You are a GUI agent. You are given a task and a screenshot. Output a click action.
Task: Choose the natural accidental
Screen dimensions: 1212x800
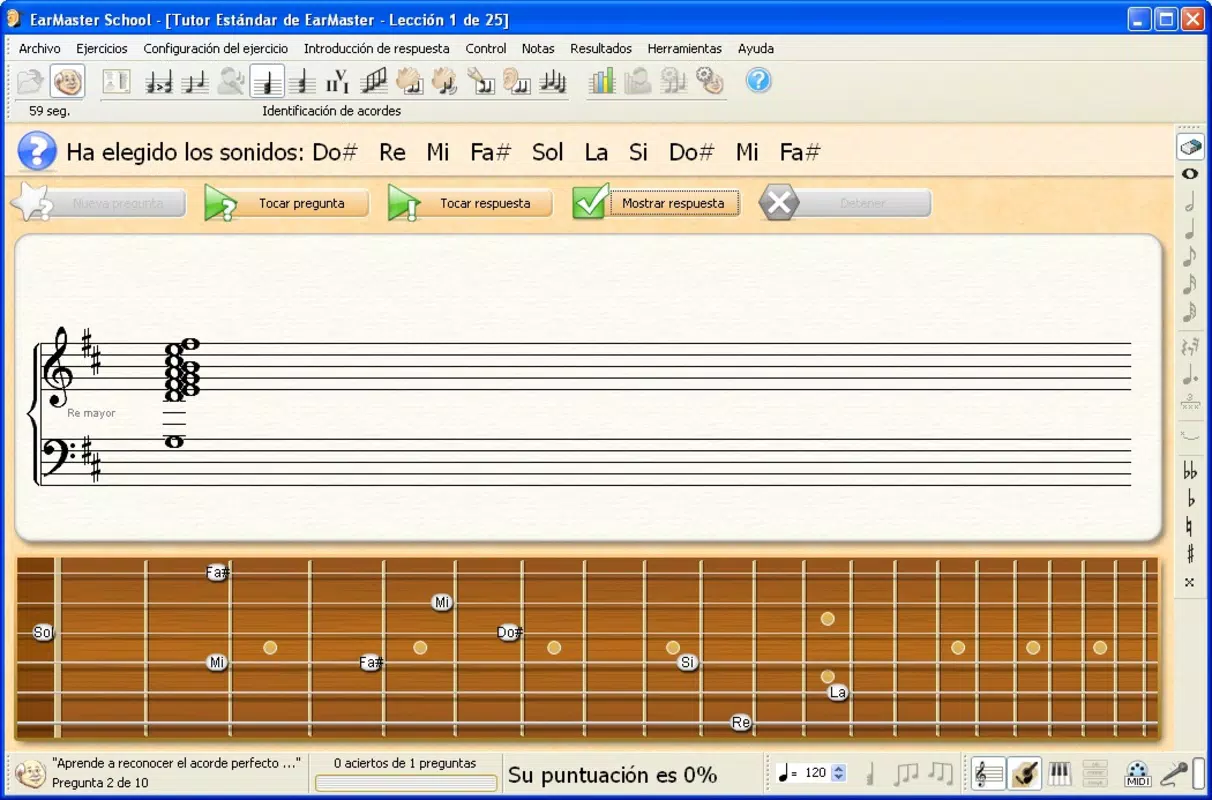(1190, 526)
